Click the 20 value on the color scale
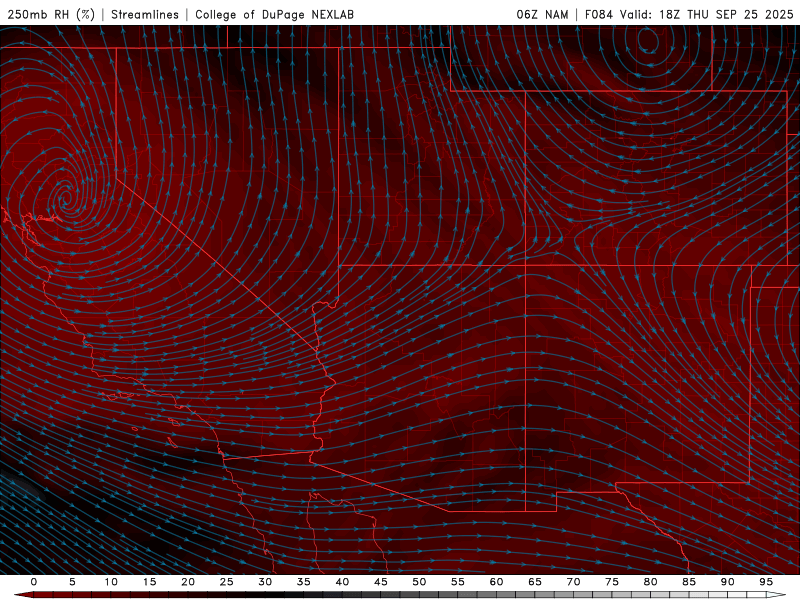Viewport: 800px width, 600px height. tap(188, 582)
